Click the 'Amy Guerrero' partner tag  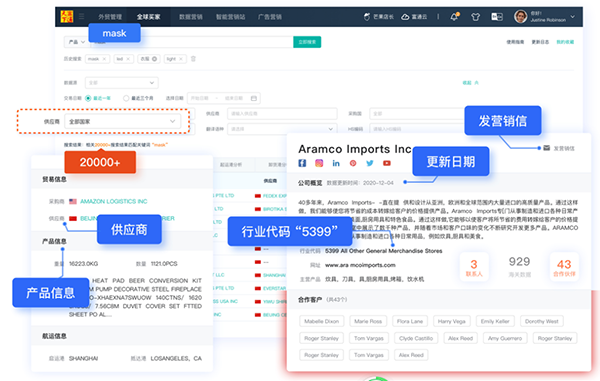click(x=505, y=338)
